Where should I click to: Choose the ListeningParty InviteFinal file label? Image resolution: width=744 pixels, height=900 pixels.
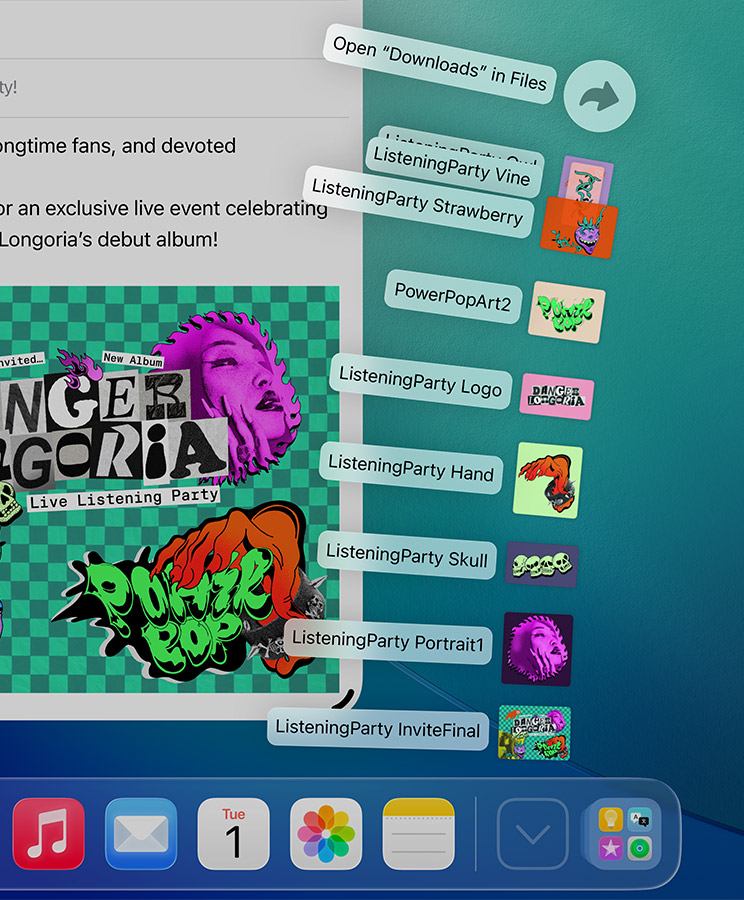(378, 729)
